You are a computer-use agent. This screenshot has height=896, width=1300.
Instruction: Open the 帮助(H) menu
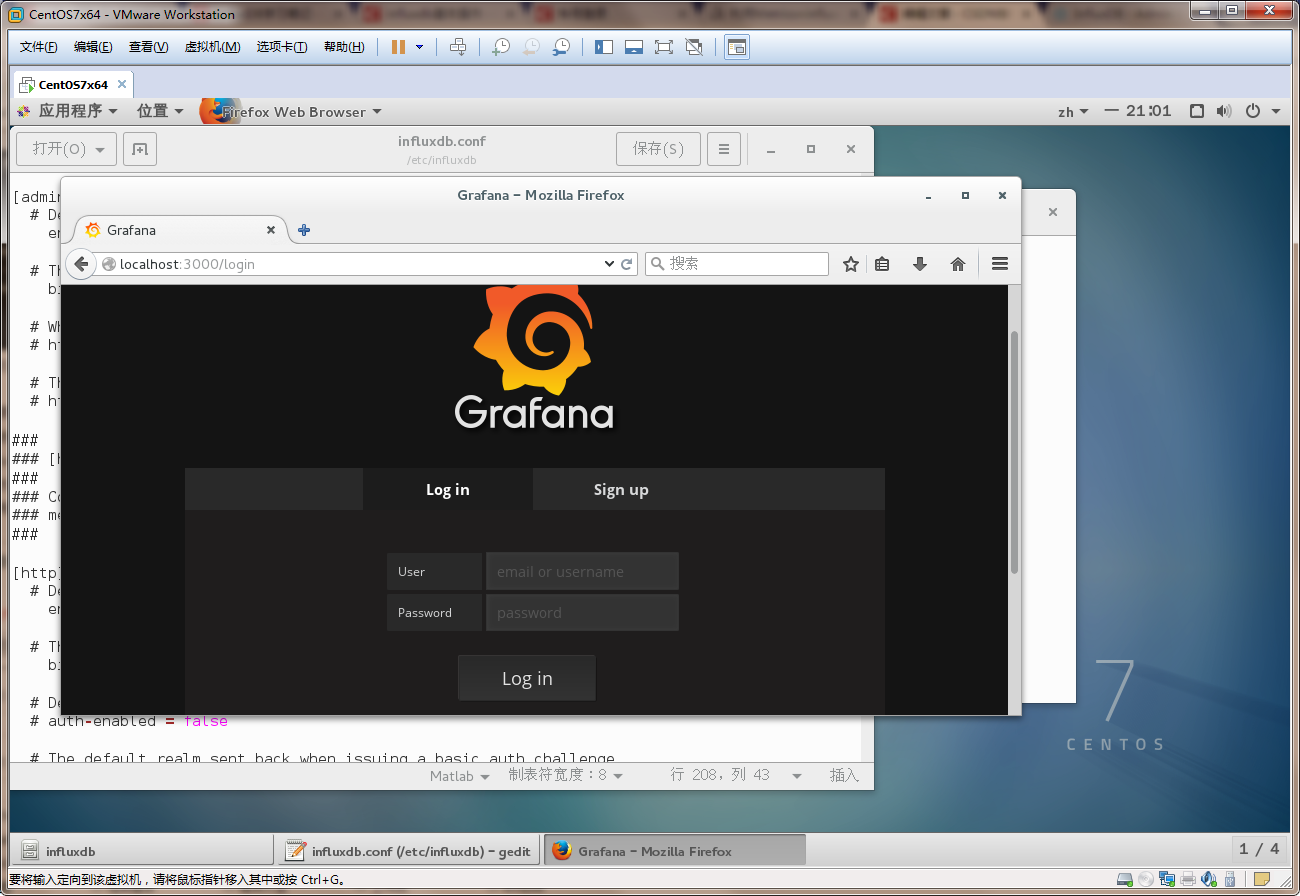(344, 47)
